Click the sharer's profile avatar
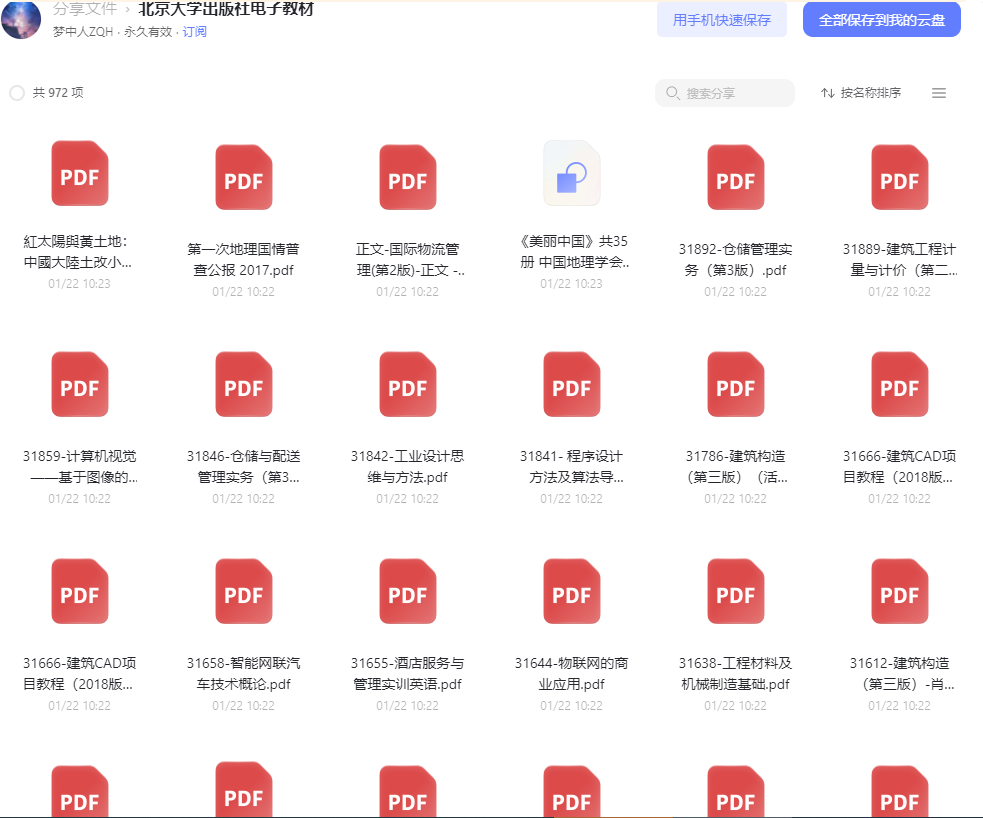983x818 pixels. tap(21, 19)
